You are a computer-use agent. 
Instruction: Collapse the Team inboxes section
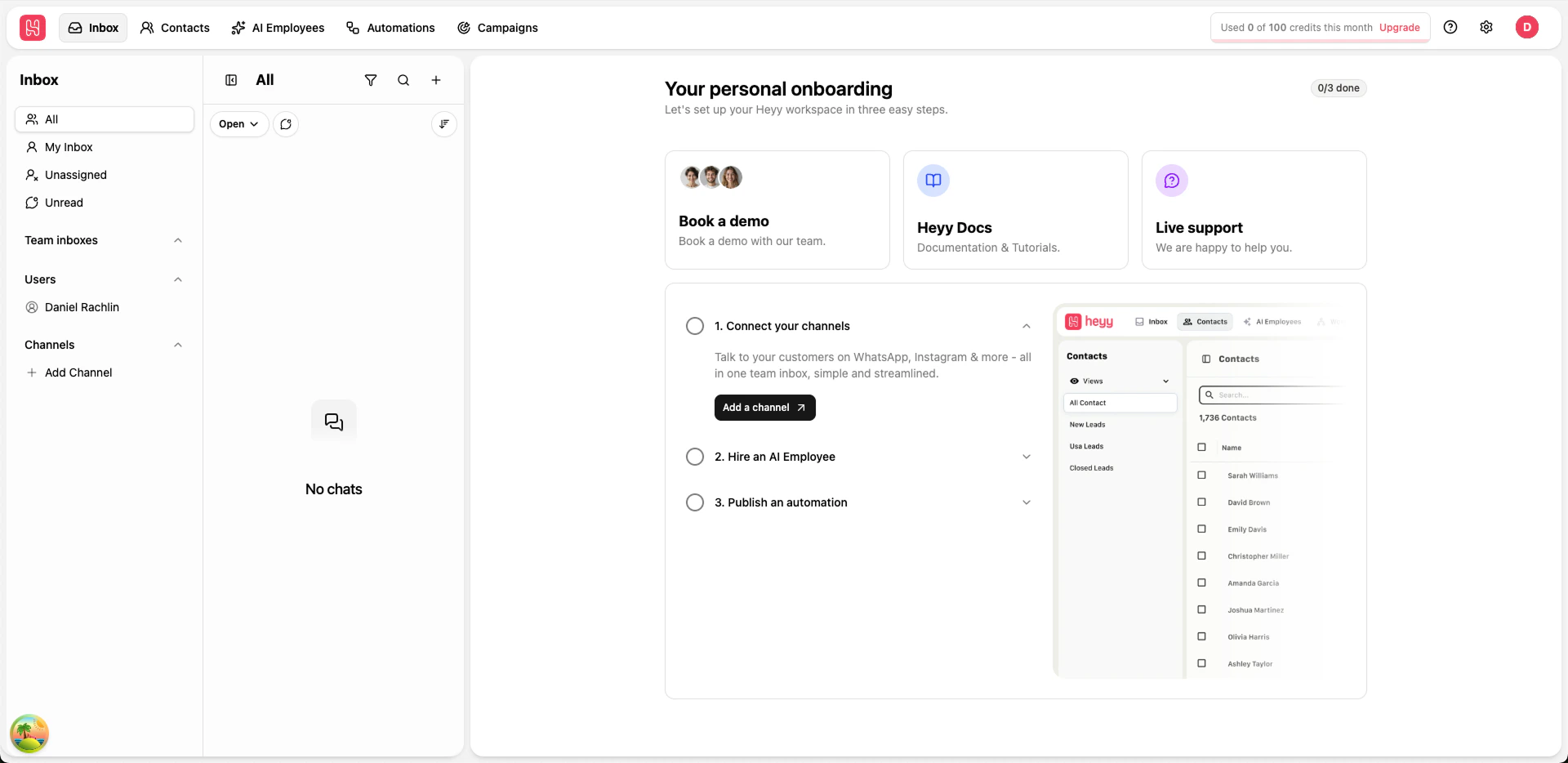click(x=178, y=240)
